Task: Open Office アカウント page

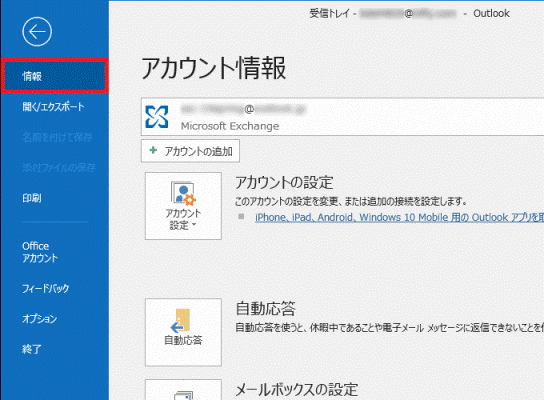Action: click(40, 252)
